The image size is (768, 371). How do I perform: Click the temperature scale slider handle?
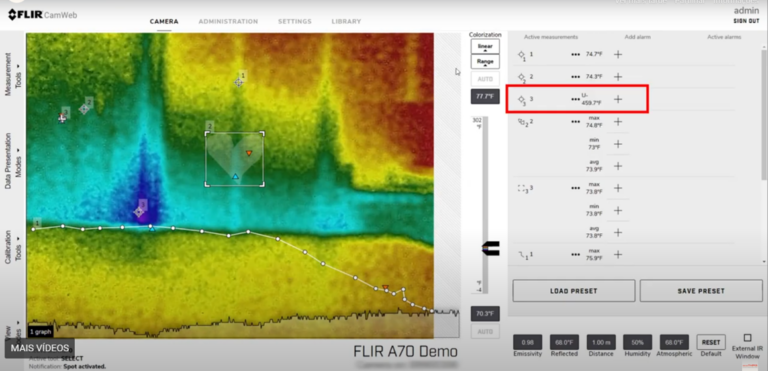(x=490, y=249)
